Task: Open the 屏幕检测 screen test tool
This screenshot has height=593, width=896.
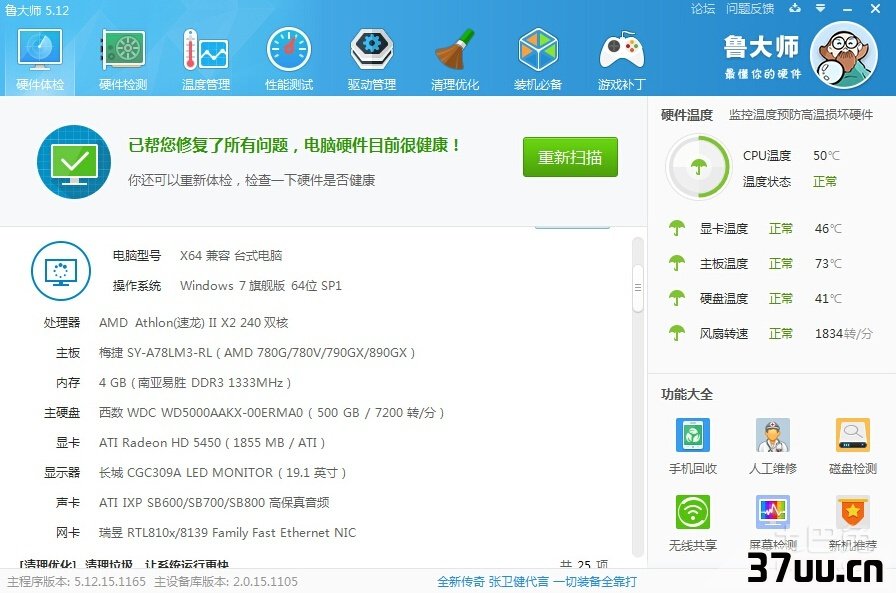Action: coord(773,523)
